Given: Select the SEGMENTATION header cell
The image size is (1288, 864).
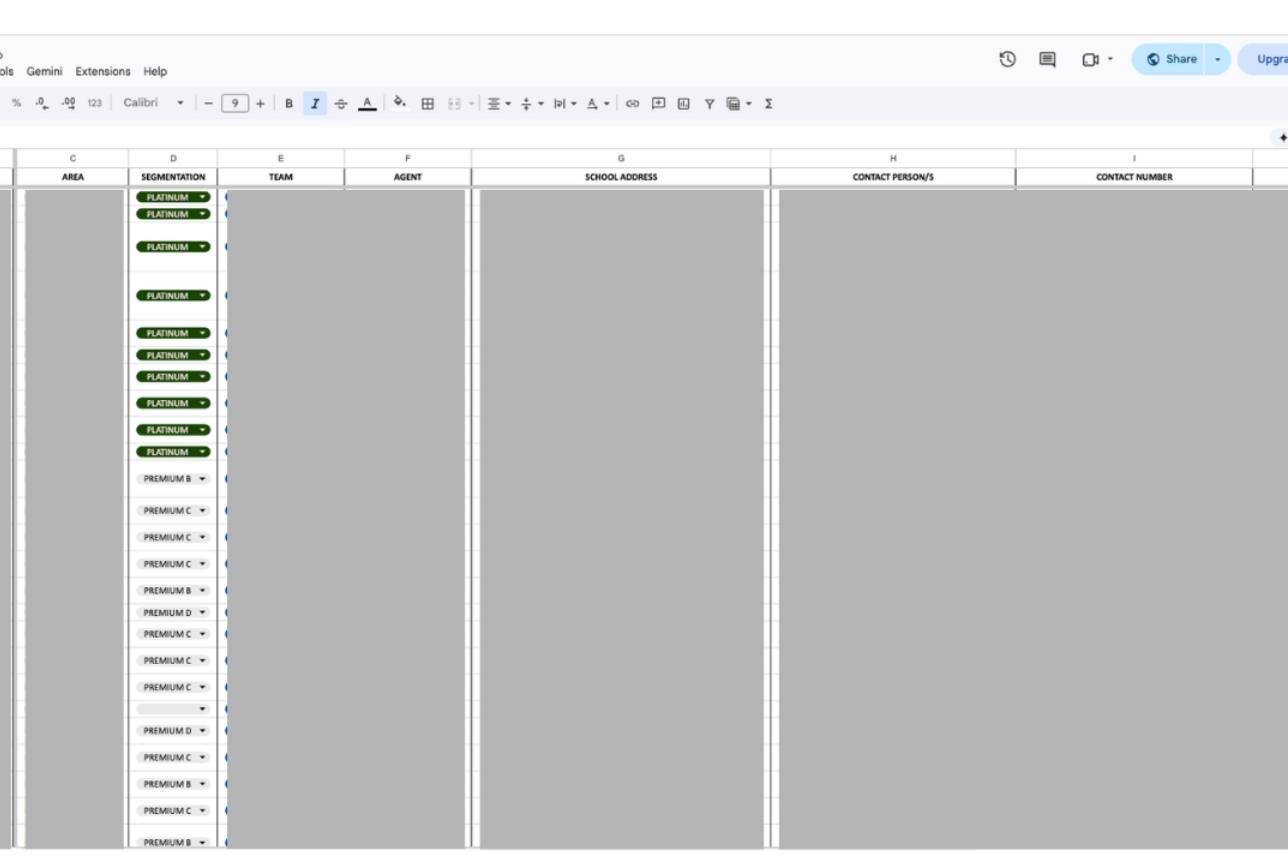Looking at the screenshot, I should click(173, 177).
